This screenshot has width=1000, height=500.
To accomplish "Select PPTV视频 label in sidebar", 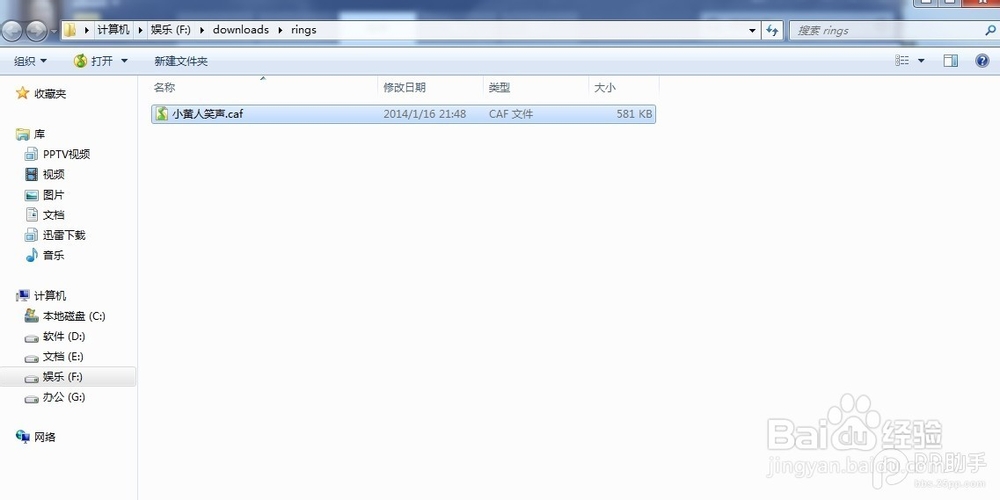I will click(66, 154).
